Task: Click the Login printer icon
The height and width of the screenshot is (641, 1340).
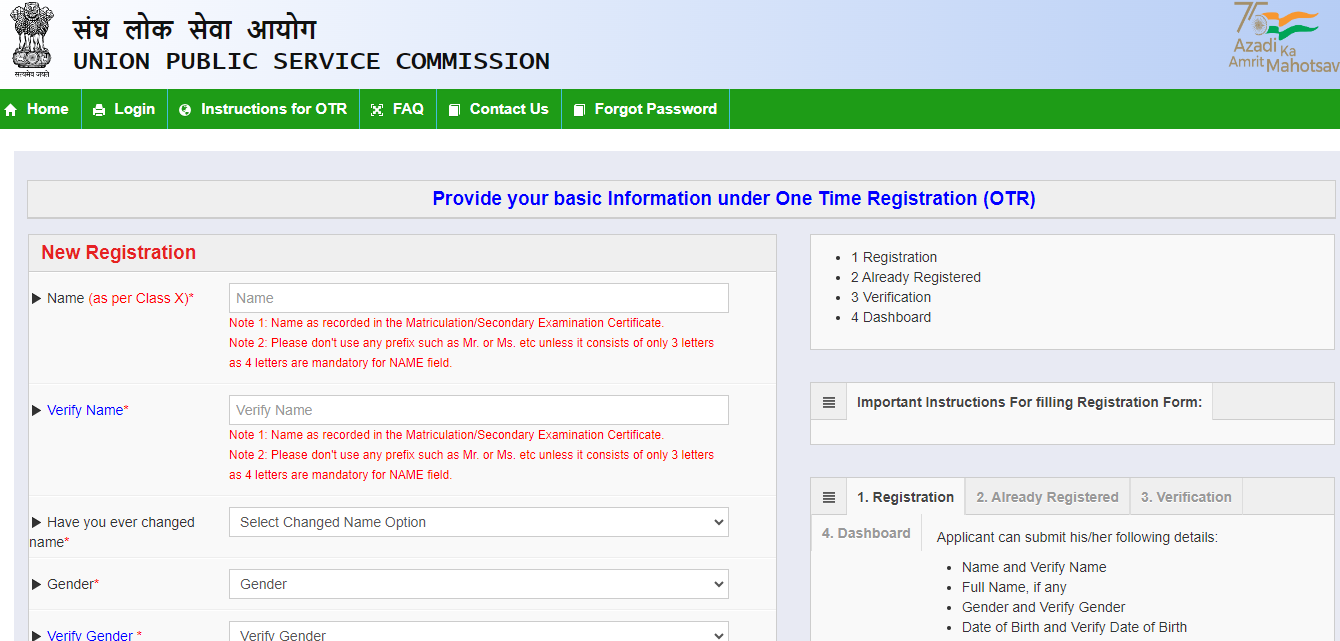Action: [x=99, y=110]
